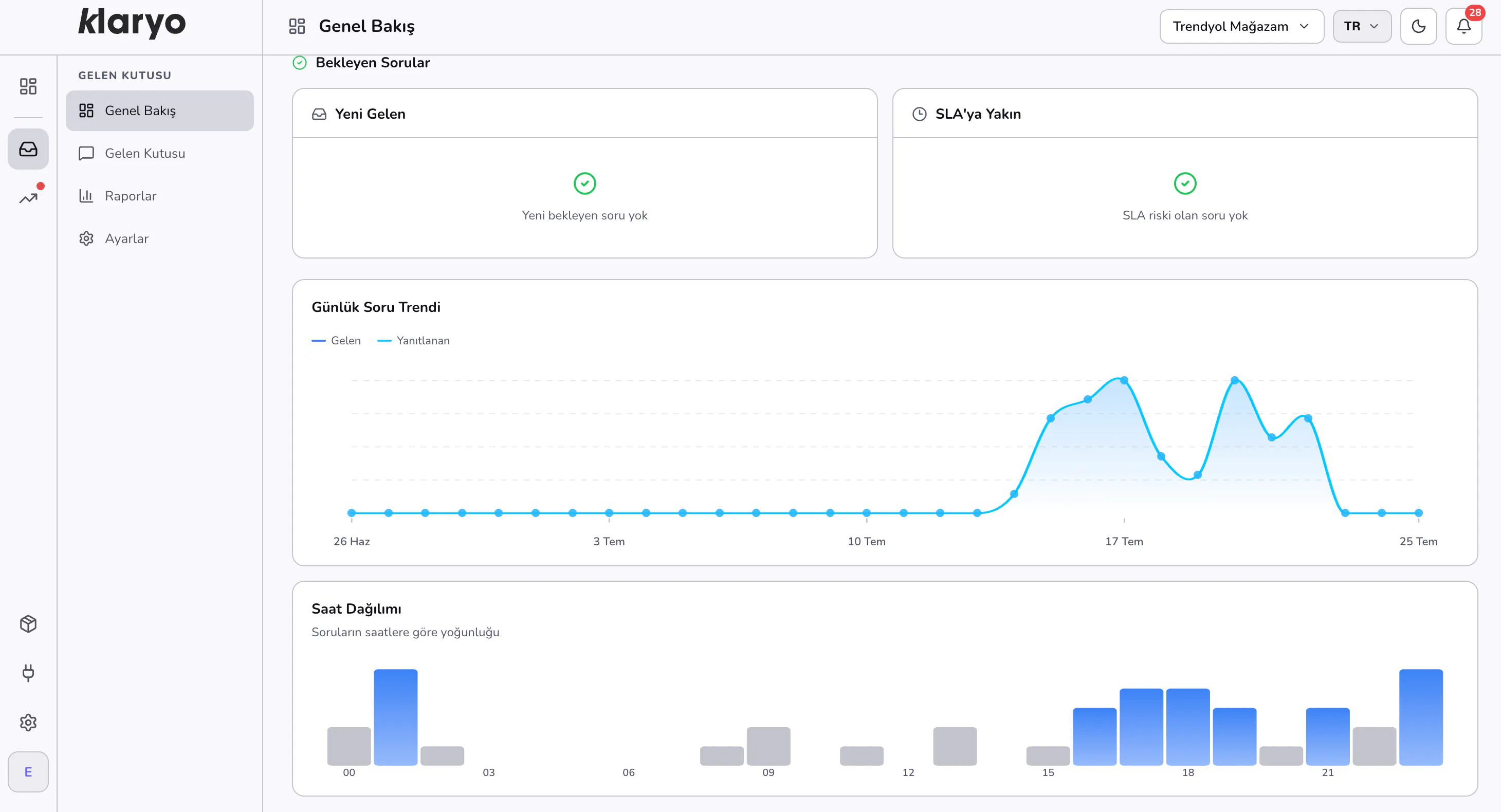Toggle the Gelen legend series

[x=336, y=341]
